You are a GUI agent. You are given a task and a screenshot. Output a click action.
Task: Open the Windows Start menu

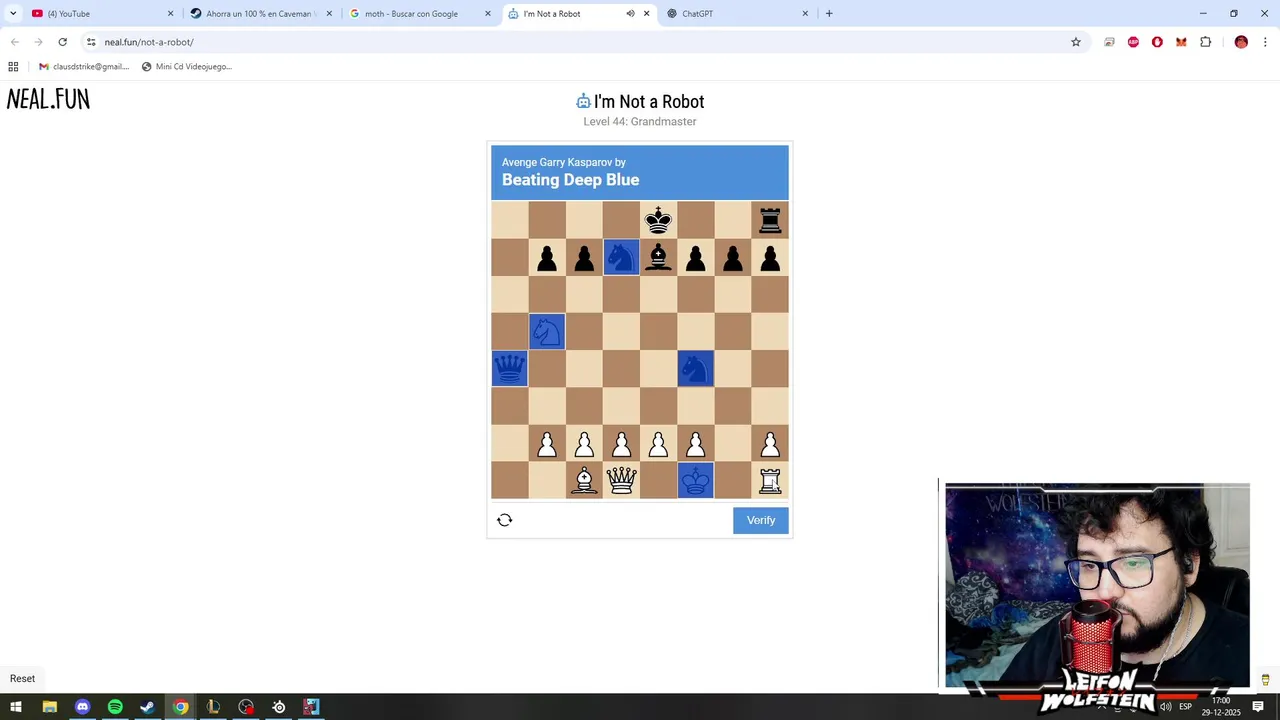pyautogui.click(x=16, y=707)
